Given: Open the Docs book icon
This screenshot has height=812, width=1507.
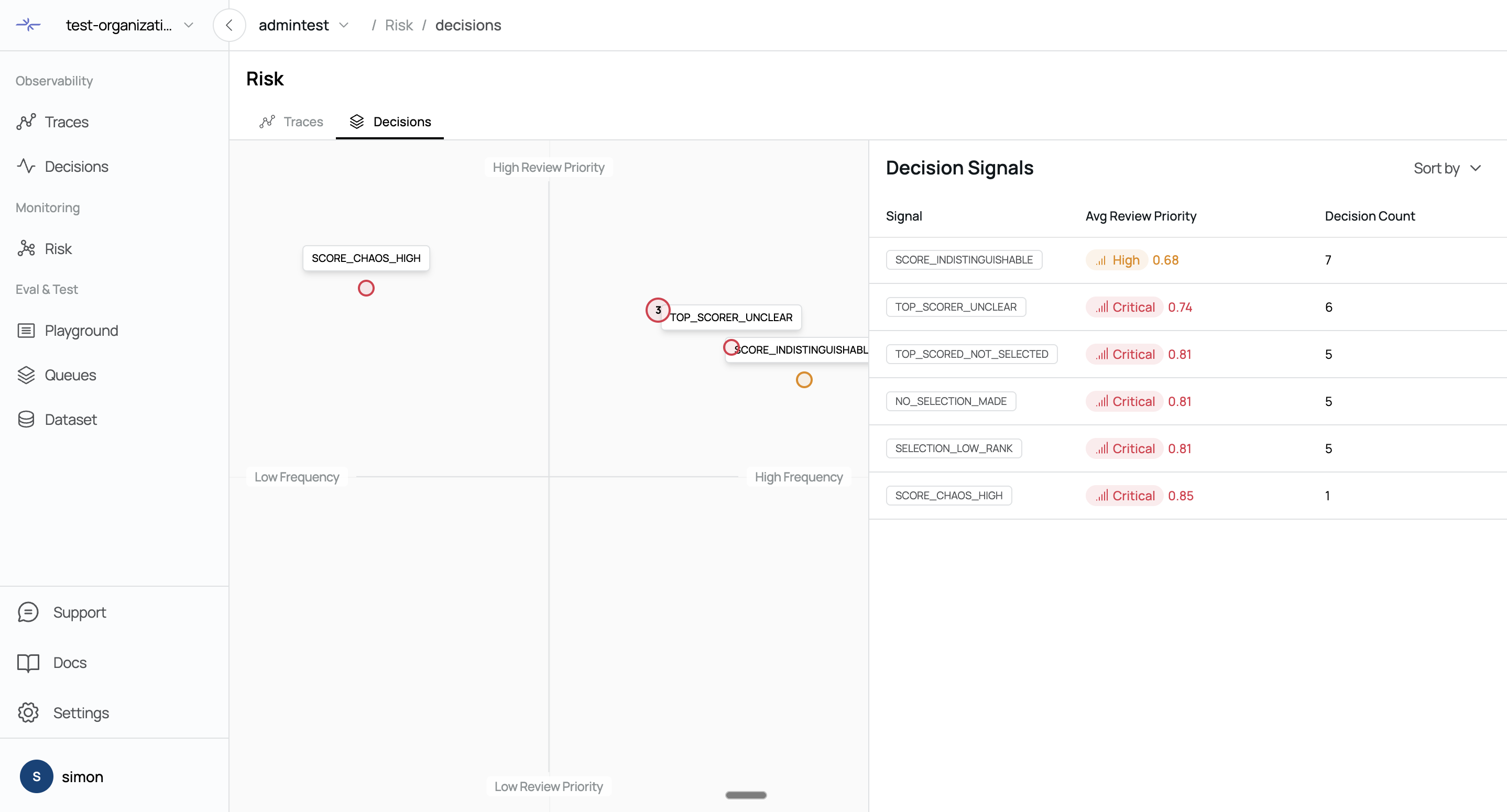Looking at the screenshot, I should pos(28,662).
